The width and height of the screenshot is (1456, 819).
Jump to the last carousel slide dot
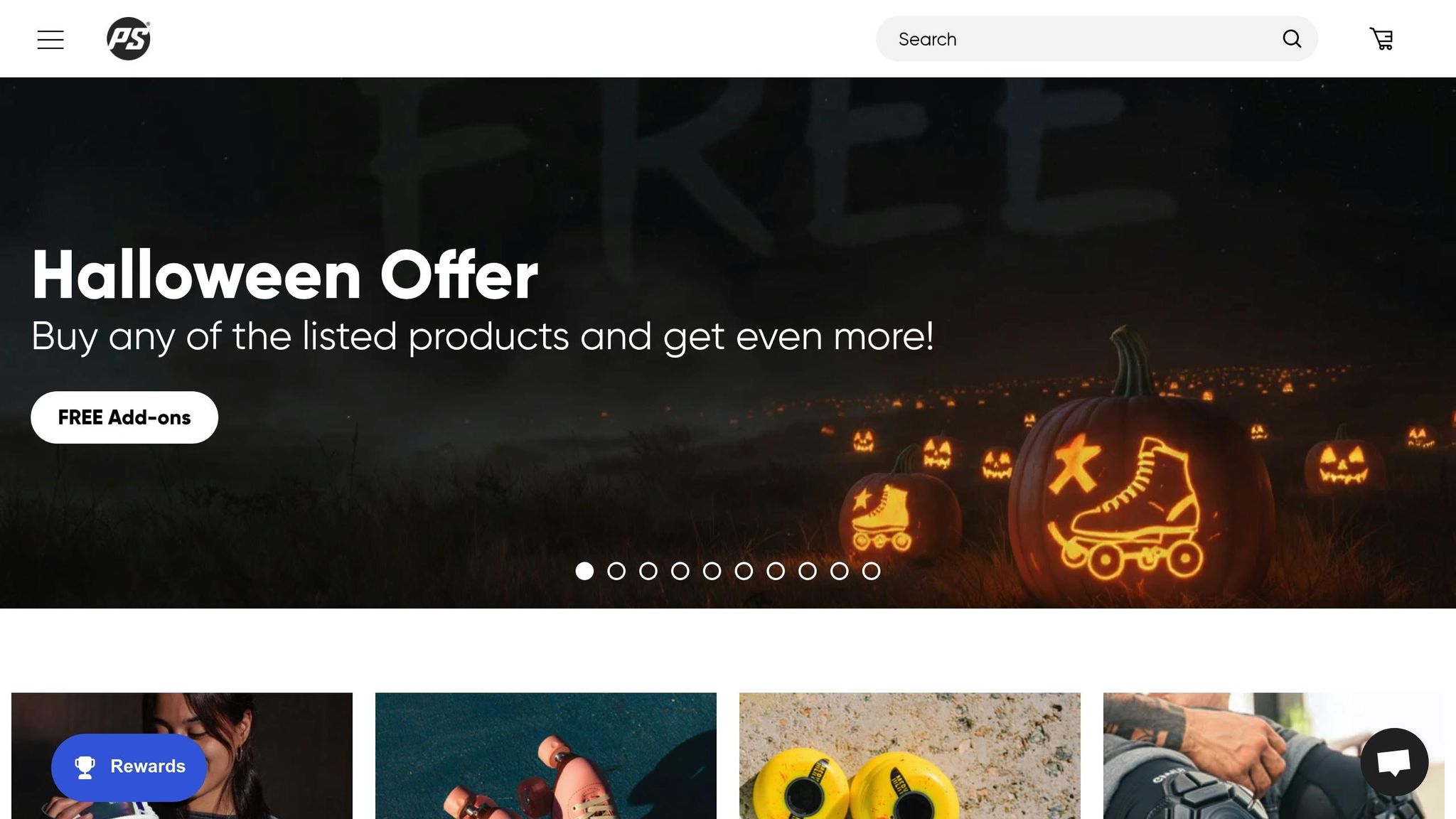coord(871,571)
